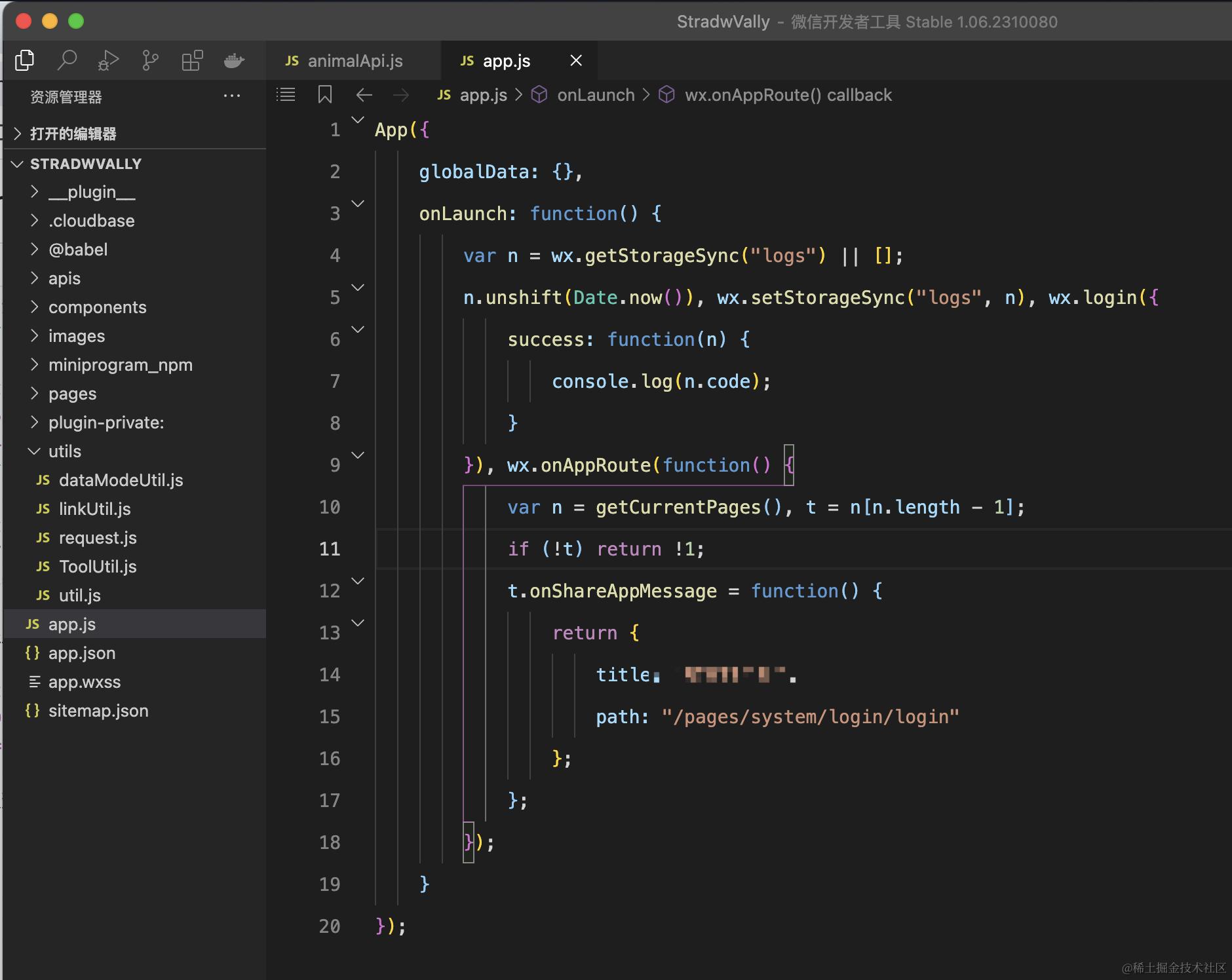The width and height of the screenshot is (1232, 980).
Task: Click the outline list icon beside bookmark
Action: click(x=286, y=95)
